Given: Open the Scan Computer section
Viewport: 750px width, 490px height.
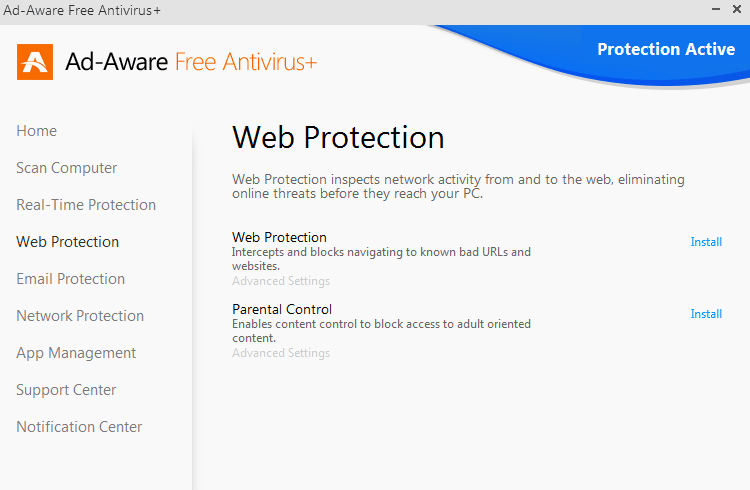Looking at the screenshot, I should [x=66, y=168].
